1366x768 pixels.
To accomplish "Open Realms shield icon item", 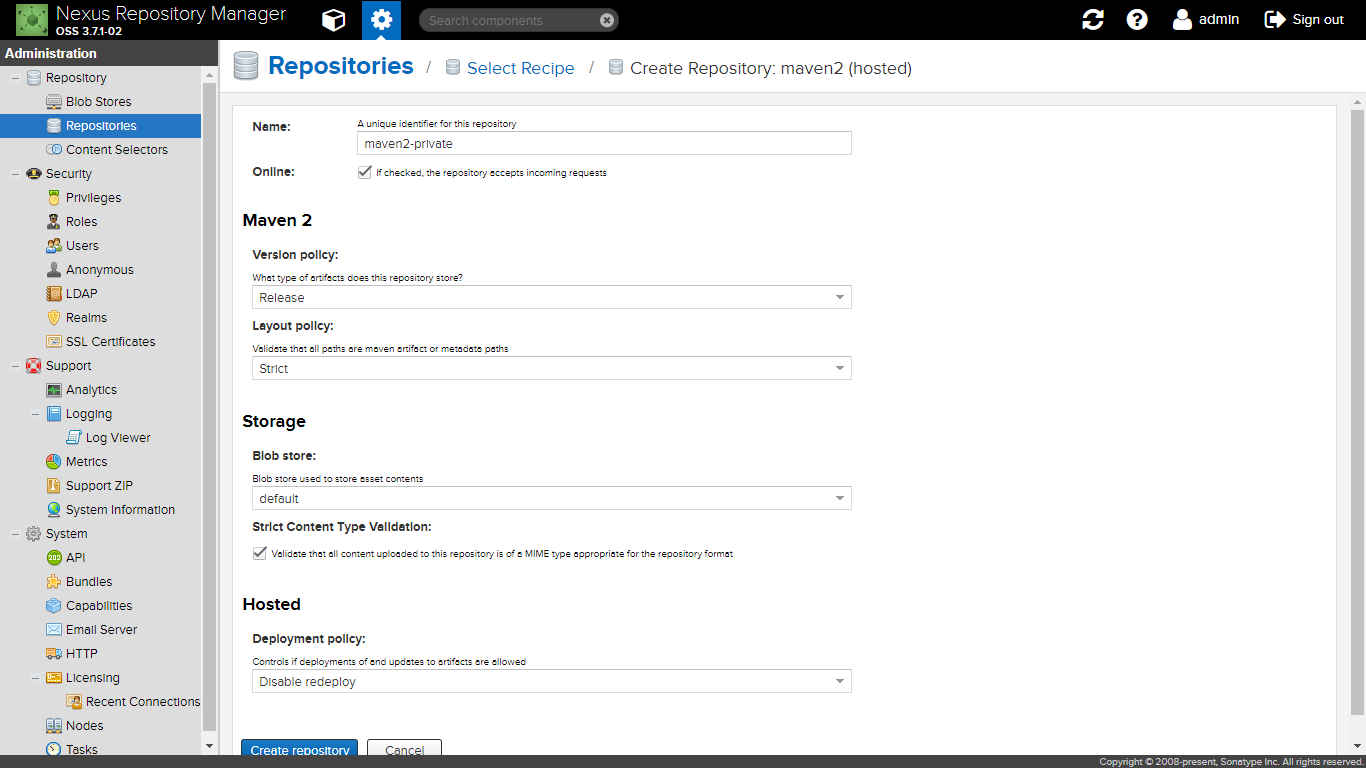I will tap(54, 318).
